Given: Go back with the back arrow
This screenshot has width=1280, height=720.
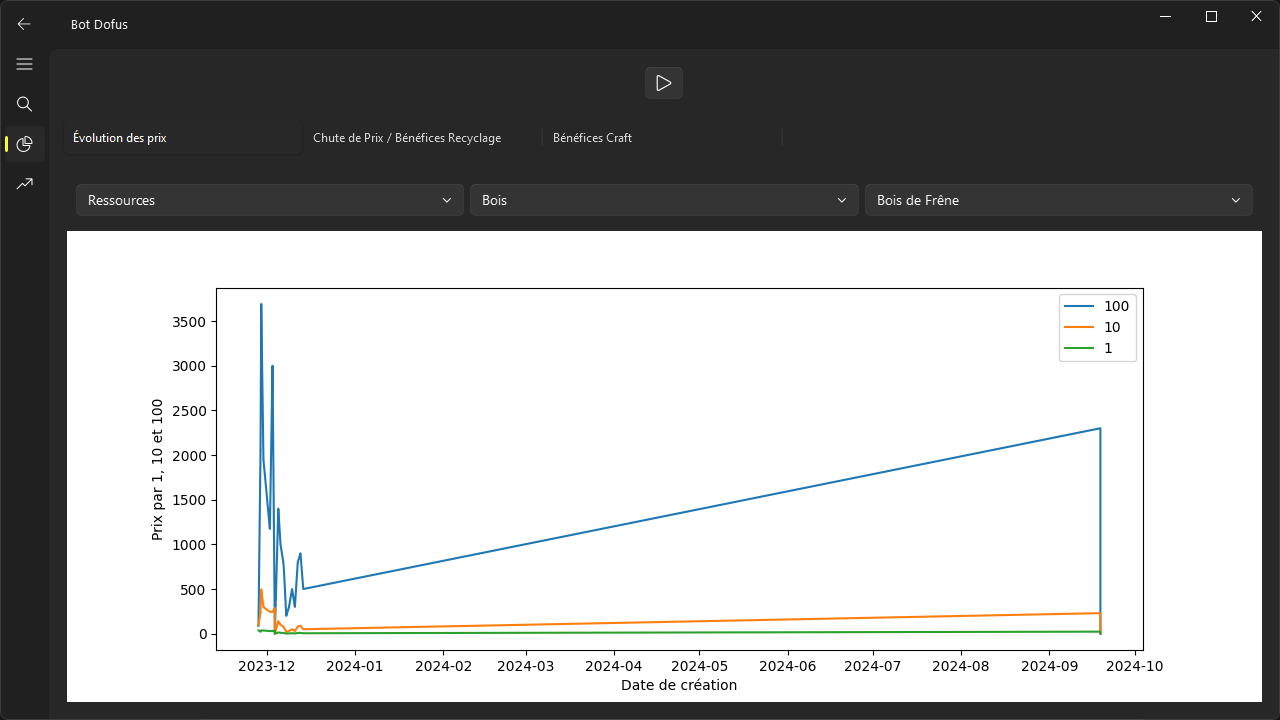Looking at the screenshot, I should click(x=24, y=24).
